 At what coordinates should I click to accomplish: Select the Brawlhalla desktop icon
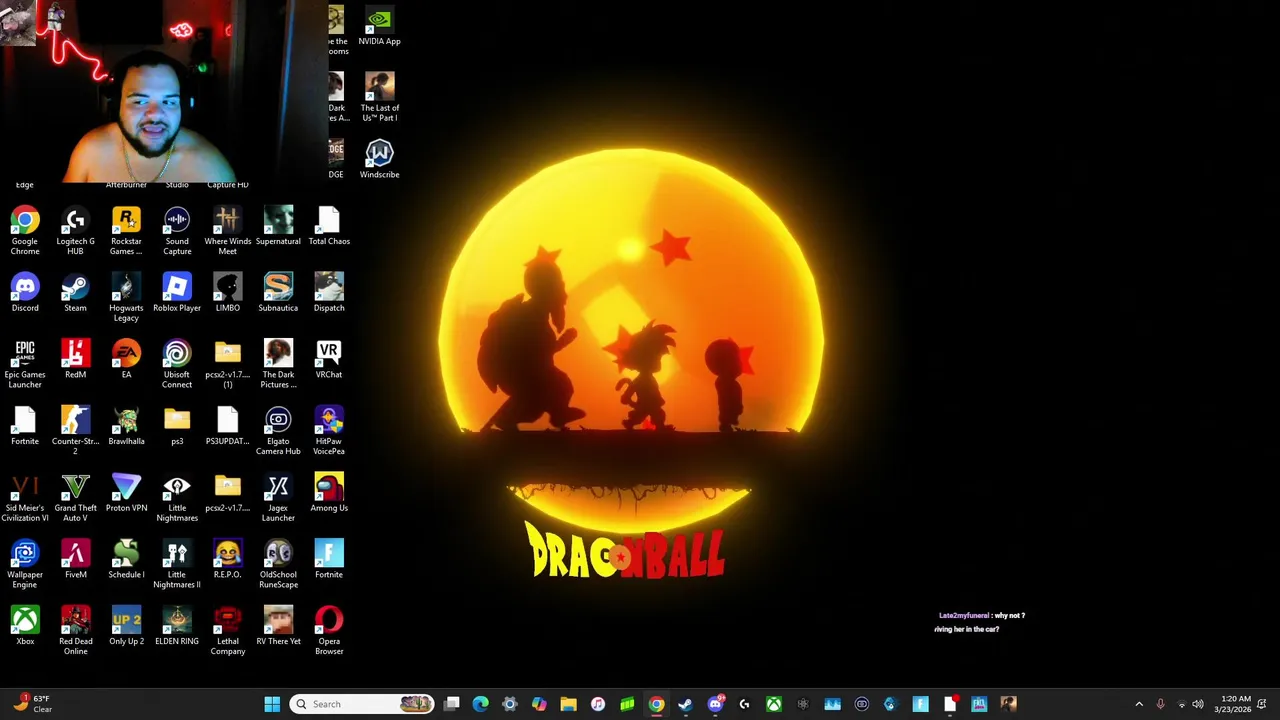pyautogui.click(x=126, y=426)
